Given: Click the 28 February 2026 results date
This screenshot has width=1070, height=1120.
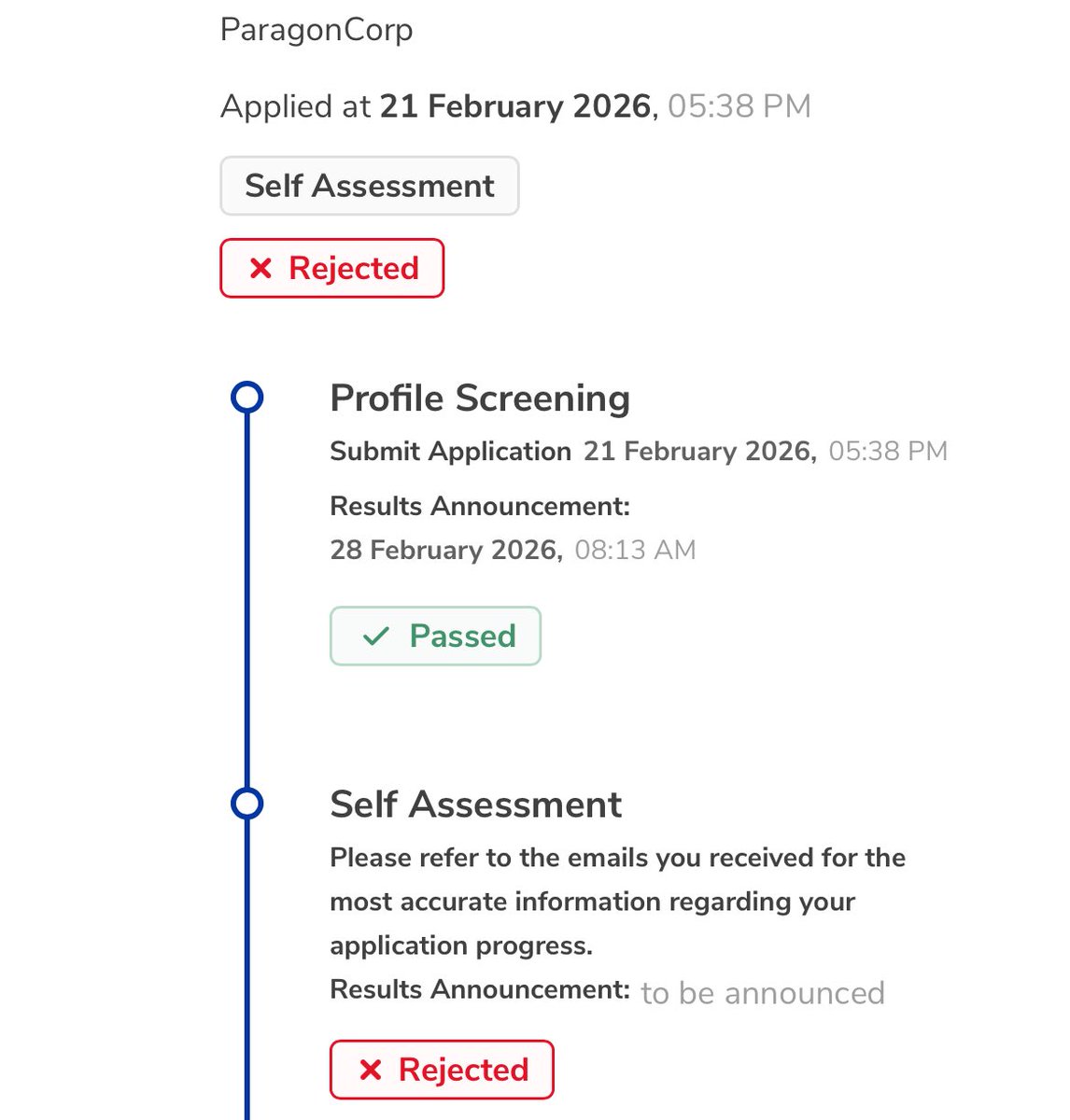Looking at the screenshot, I should pos(445,550).
